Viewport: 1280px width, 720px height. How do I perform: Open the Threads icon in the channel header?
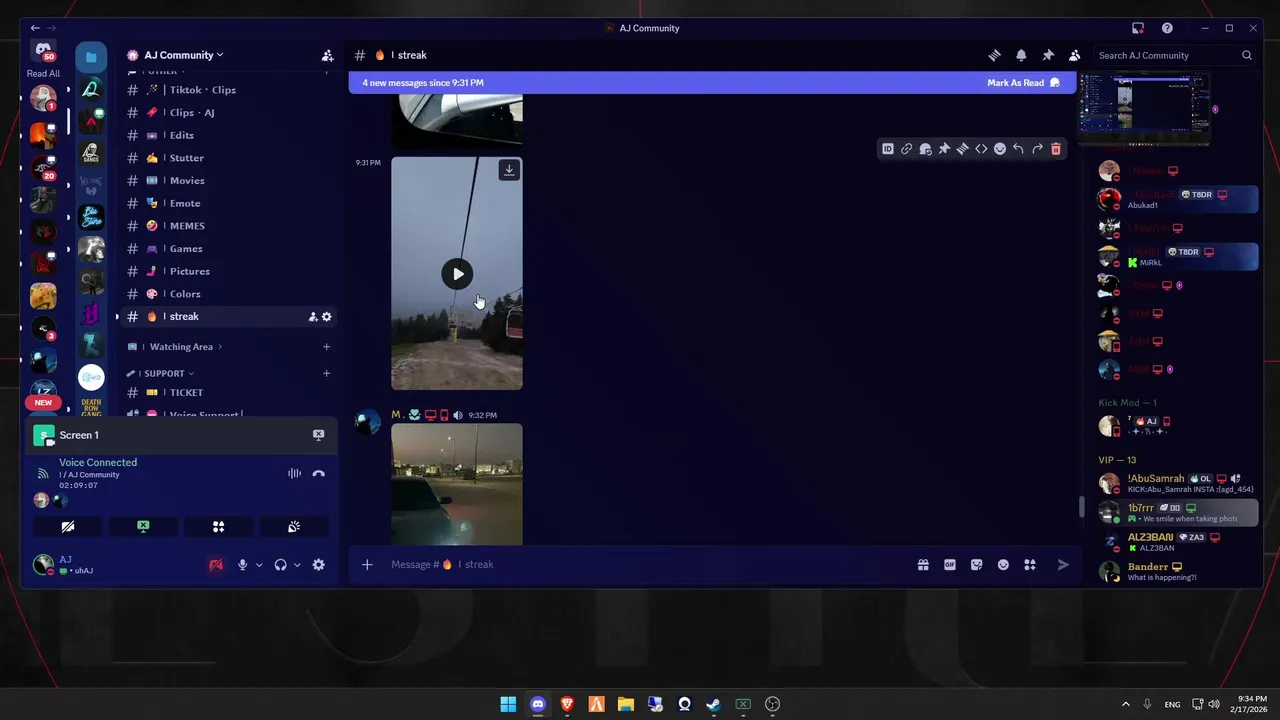[994, 55]
